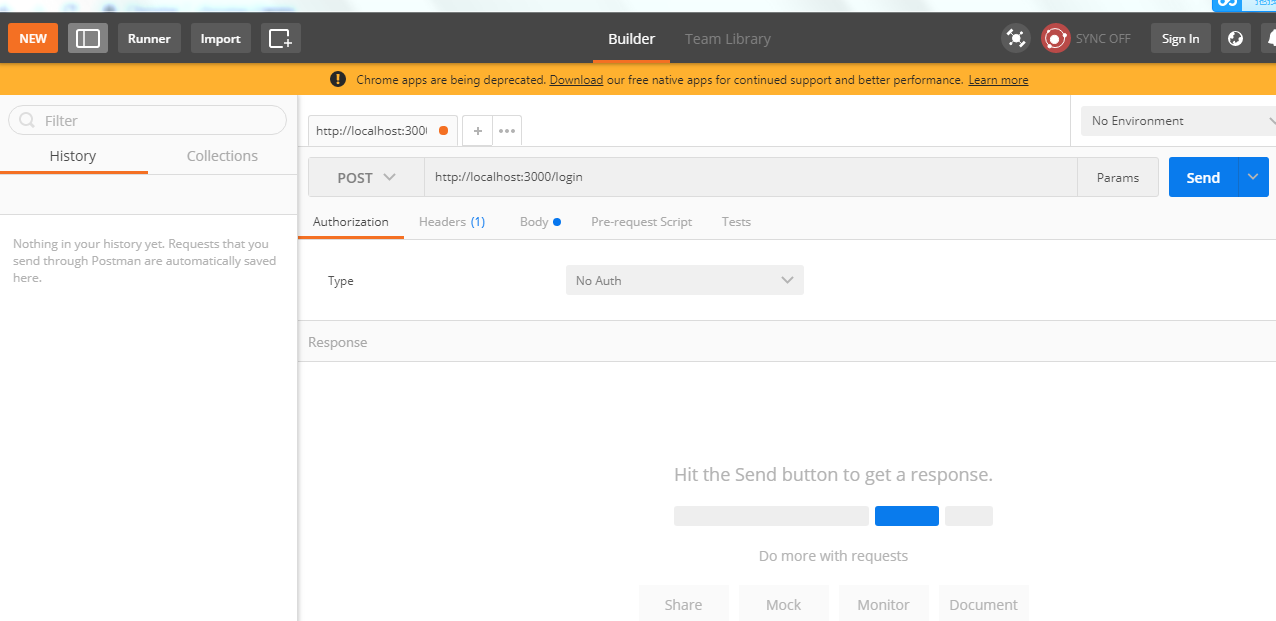The image size is (1276, 621).
Task: Select the History sidebar tab
Action: (x=73, y=156)
